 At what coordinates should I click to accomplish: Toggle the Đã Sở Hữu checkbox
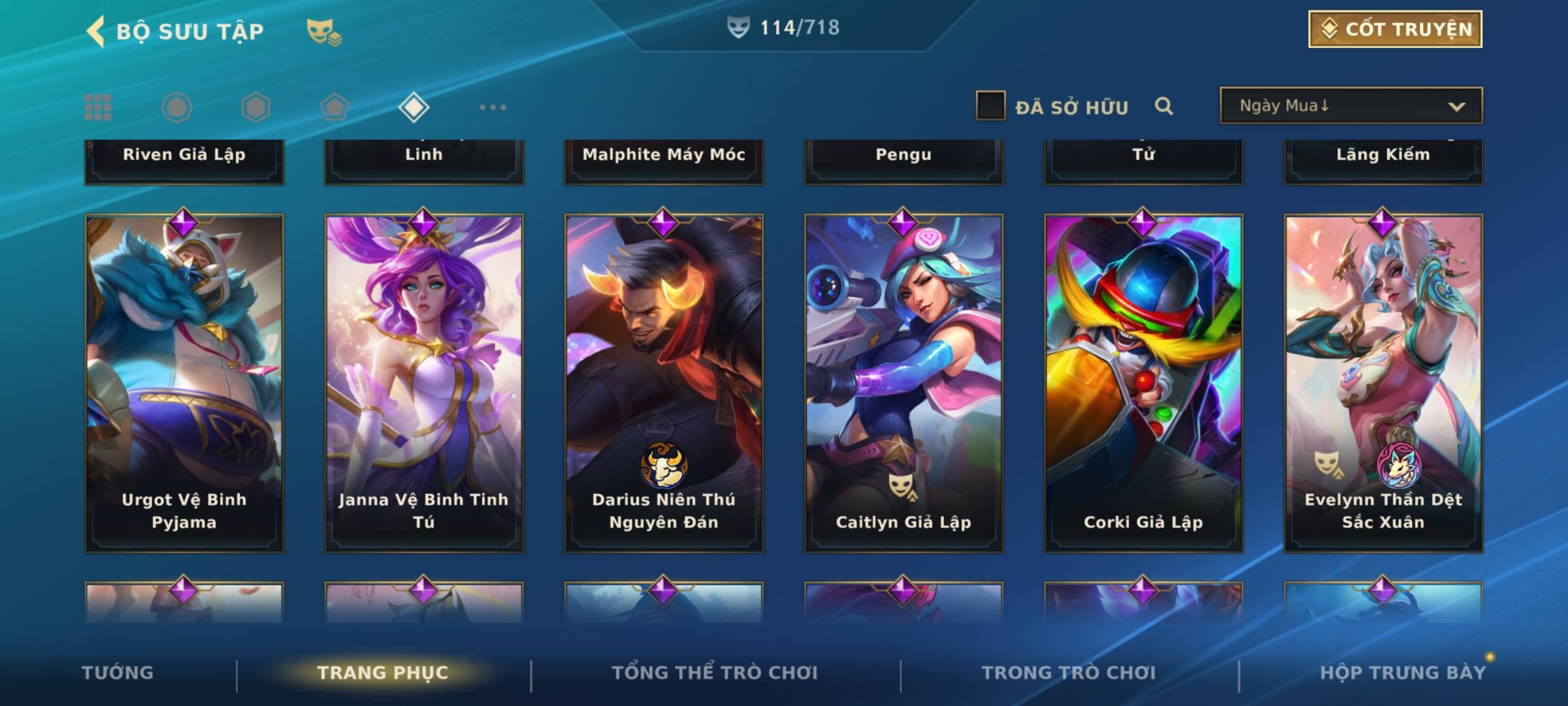click(990, 106)
